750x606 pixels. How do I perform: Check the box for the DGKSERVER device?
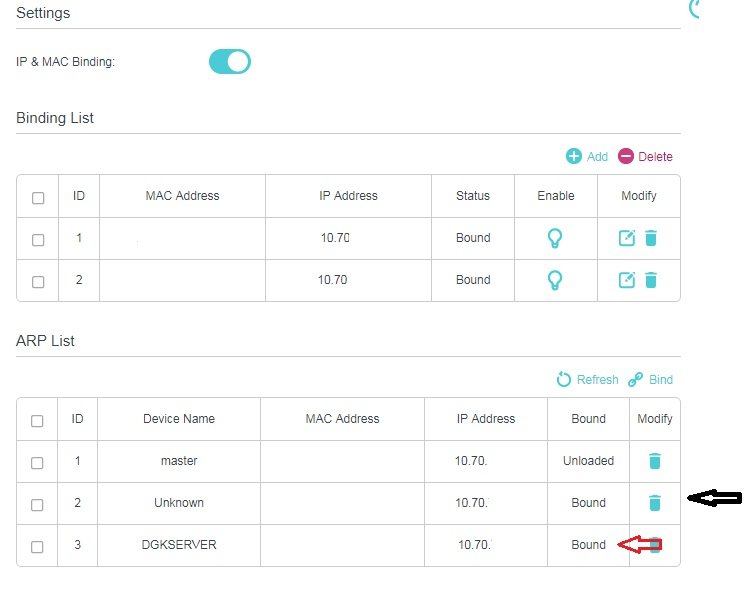pos(37,547)
